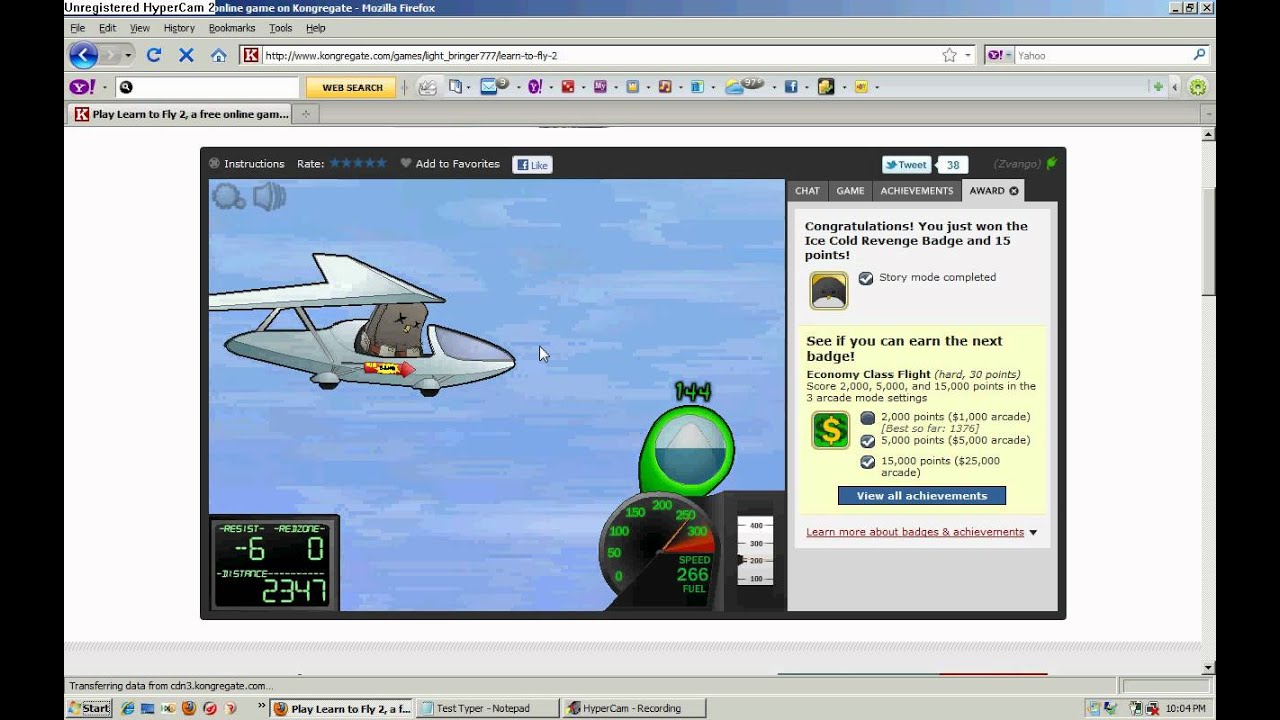Open a new tab with the plus button
Image resolution: width=1280 pixels, height=720 pixels.
click(x=306, y=114)
